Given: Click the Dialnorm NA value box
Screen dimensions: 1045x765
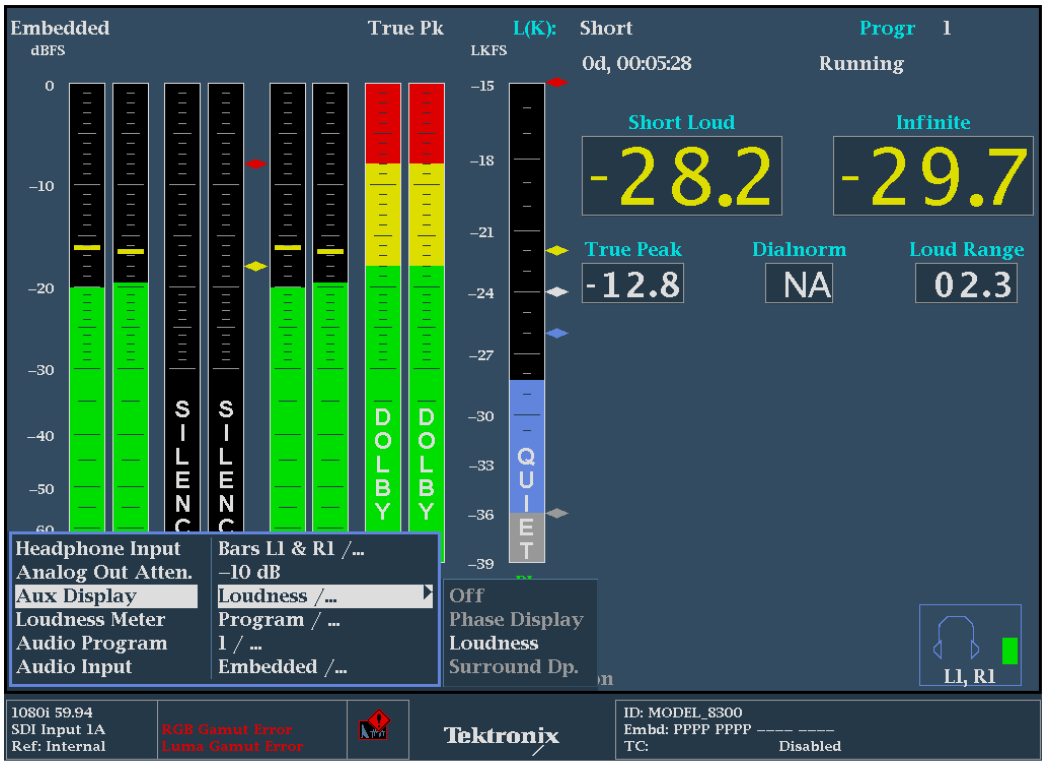Looking at the screenshot, I should point(799,283).
